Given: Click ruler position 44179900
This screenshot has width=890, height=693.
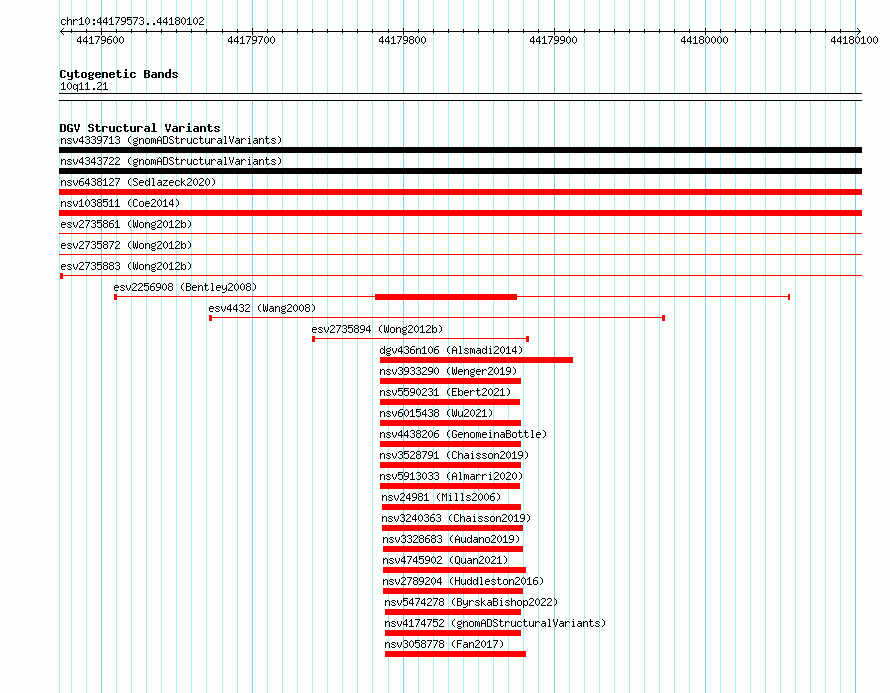Looking at the screenshot, I should (553, 40).
